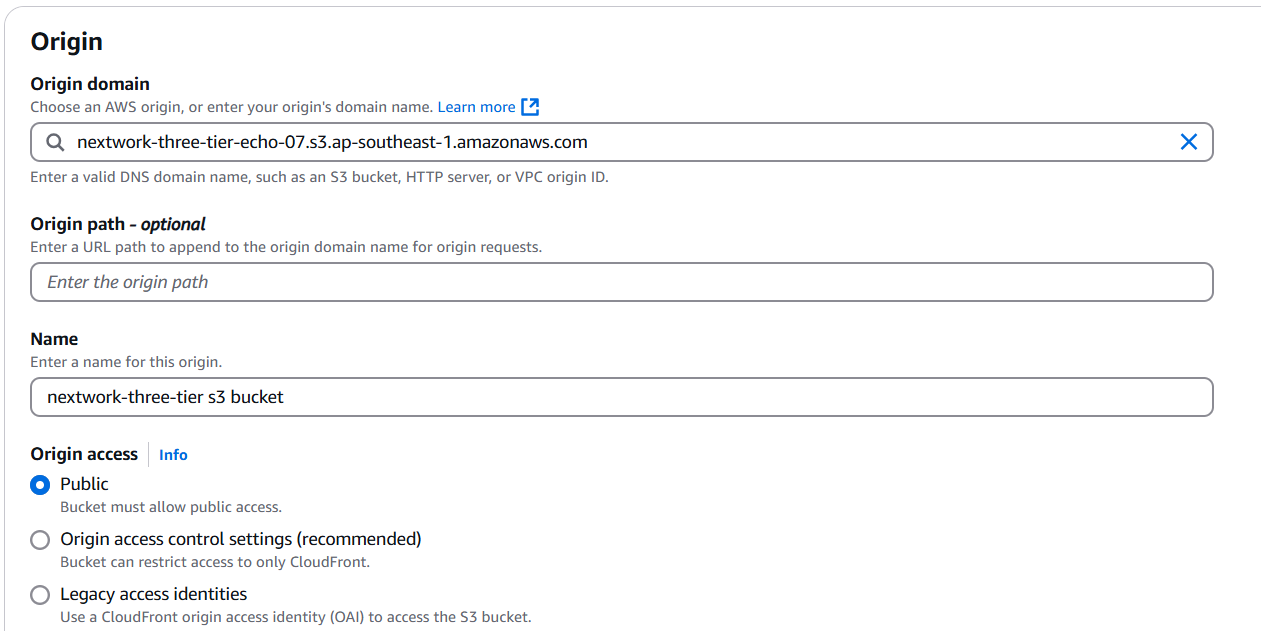Click the 'Origin path - optional' label
This screenshot has width=1261, height=631.
point(118,224)
